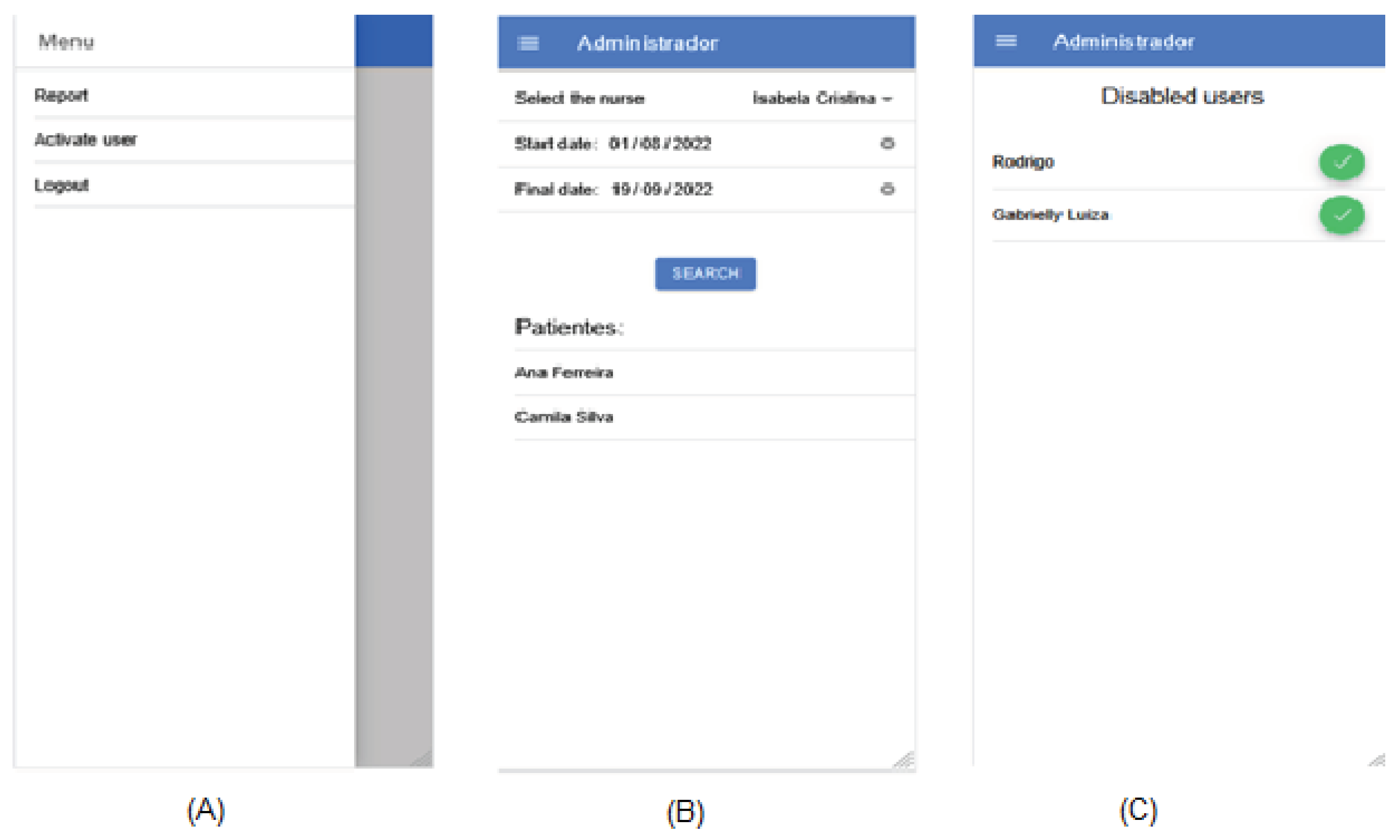The image size is (1400, 840).
Task: Open the Select the nurse selector
Action: [x=578, y=99]
